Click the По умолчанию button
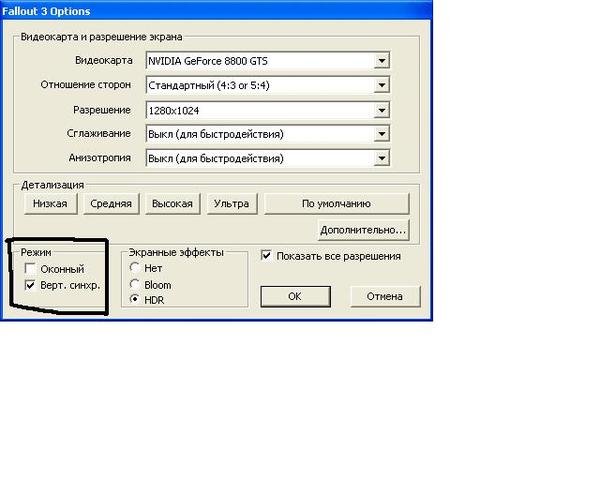The image size is (600, 480). (336, 204)
